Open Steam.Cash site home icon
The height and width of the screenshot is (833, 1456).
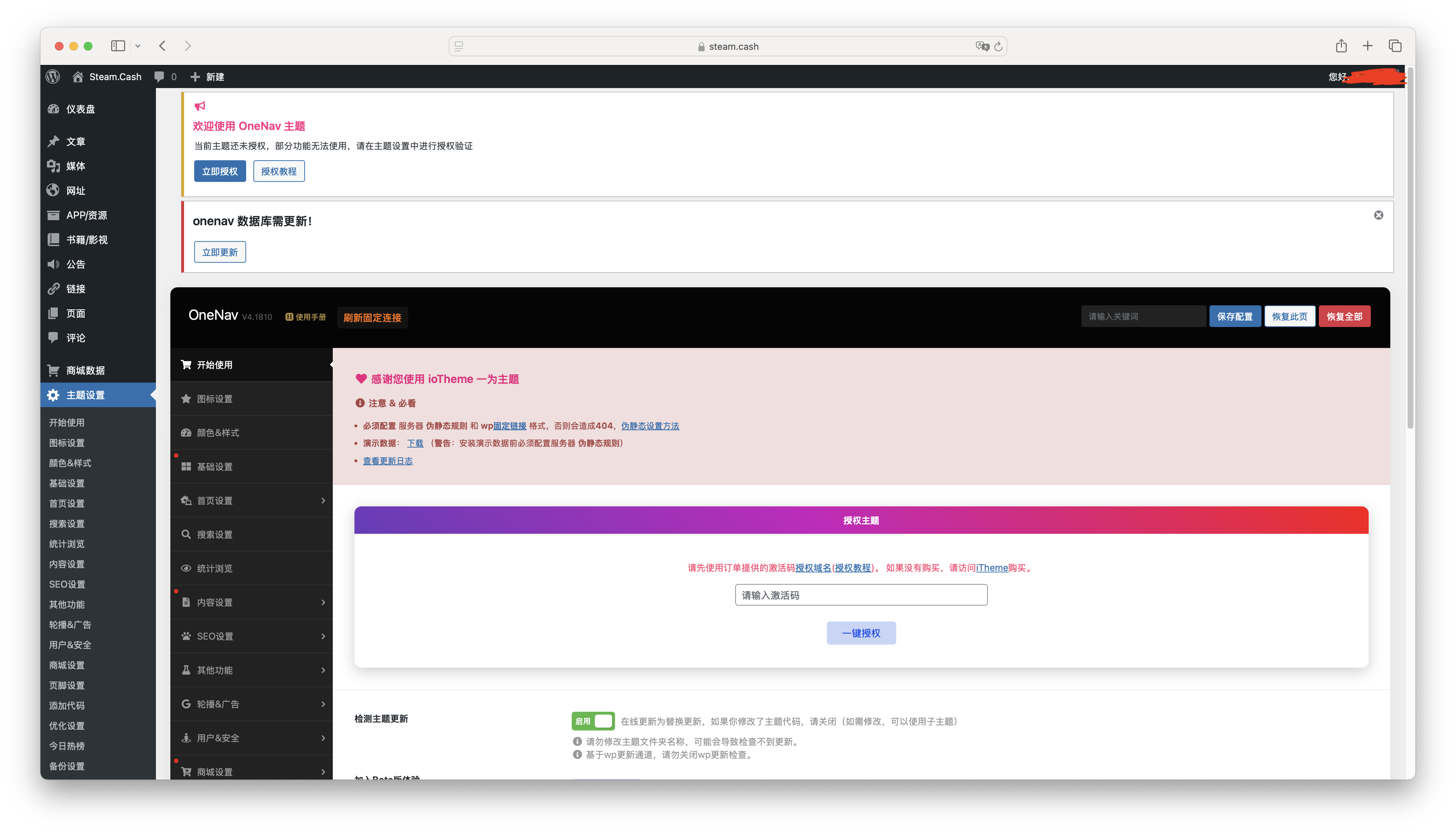[x=78, y=77]
